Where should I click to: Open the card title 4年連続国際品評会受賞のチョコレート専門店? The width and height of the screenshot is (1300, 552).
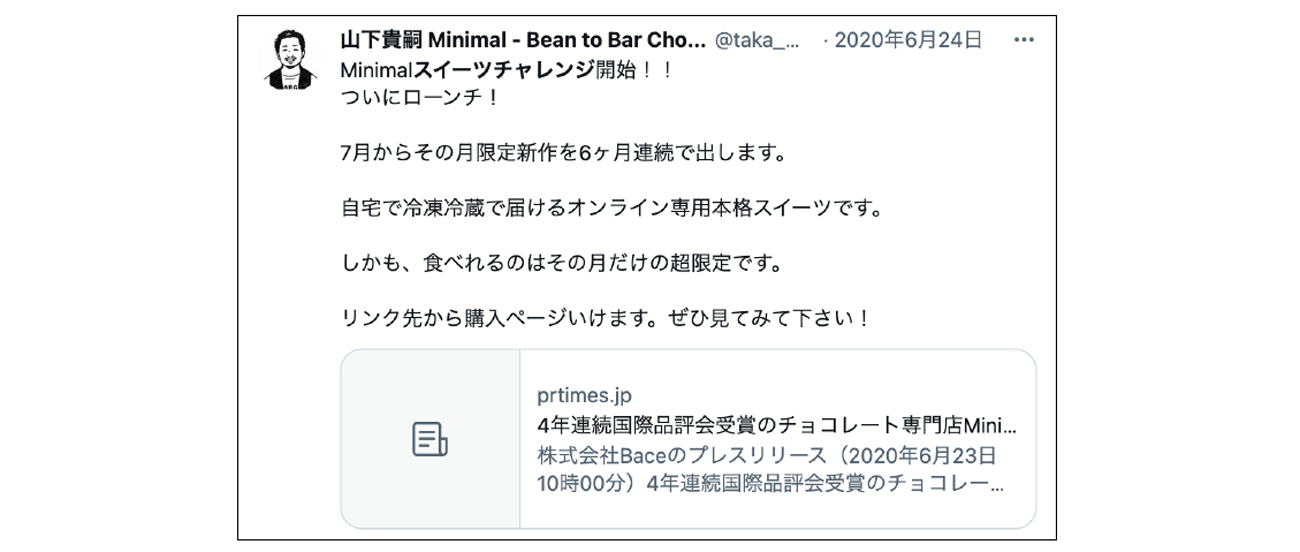pyautogui.click(x=776, y=425)
